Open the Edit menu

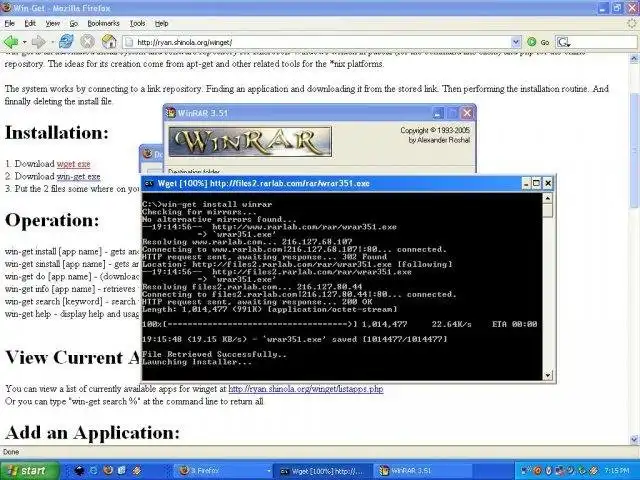[30, 24]
